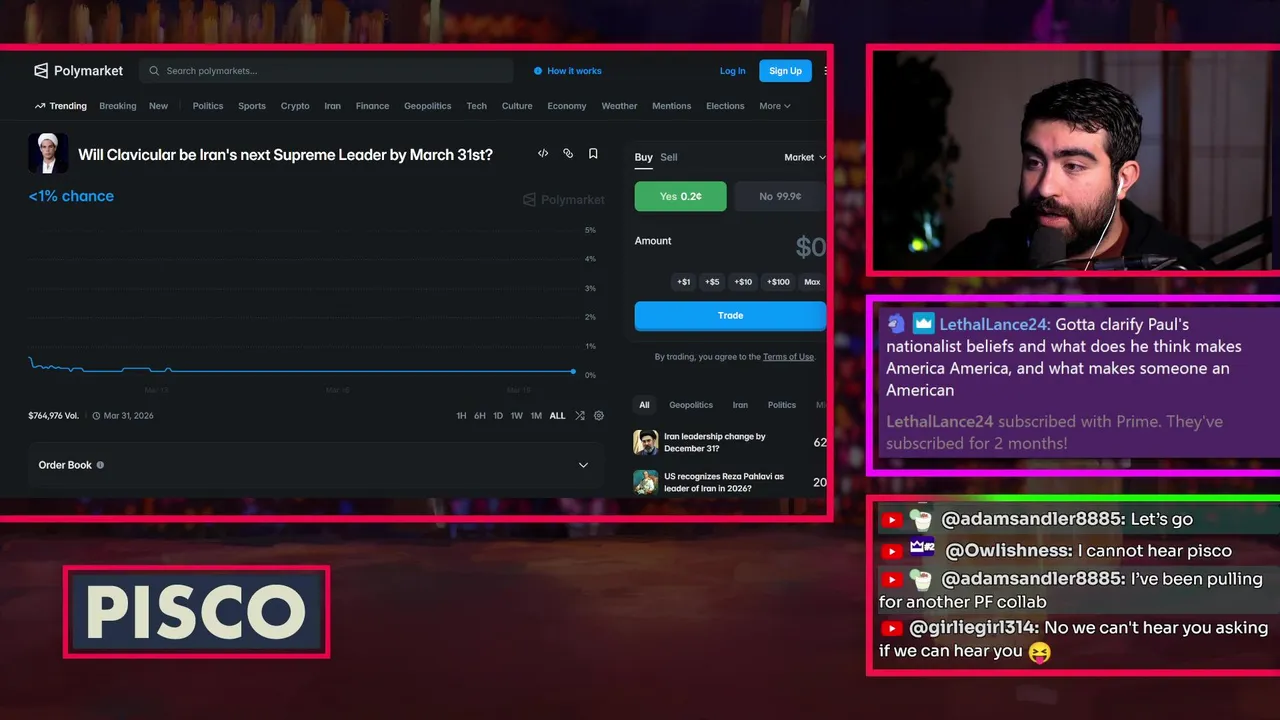1280x720 pixels.
Task: Click Reza Pahlavi market thumbnail
Action: 646,482
